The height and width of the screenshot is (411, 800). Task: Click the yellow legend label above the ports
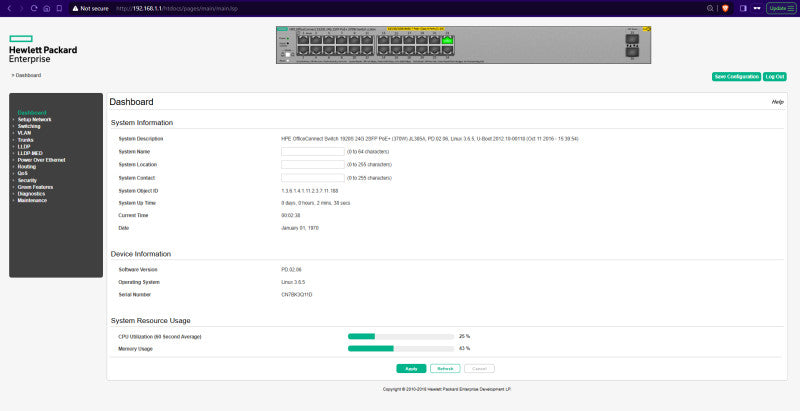(x=416, y=29)
